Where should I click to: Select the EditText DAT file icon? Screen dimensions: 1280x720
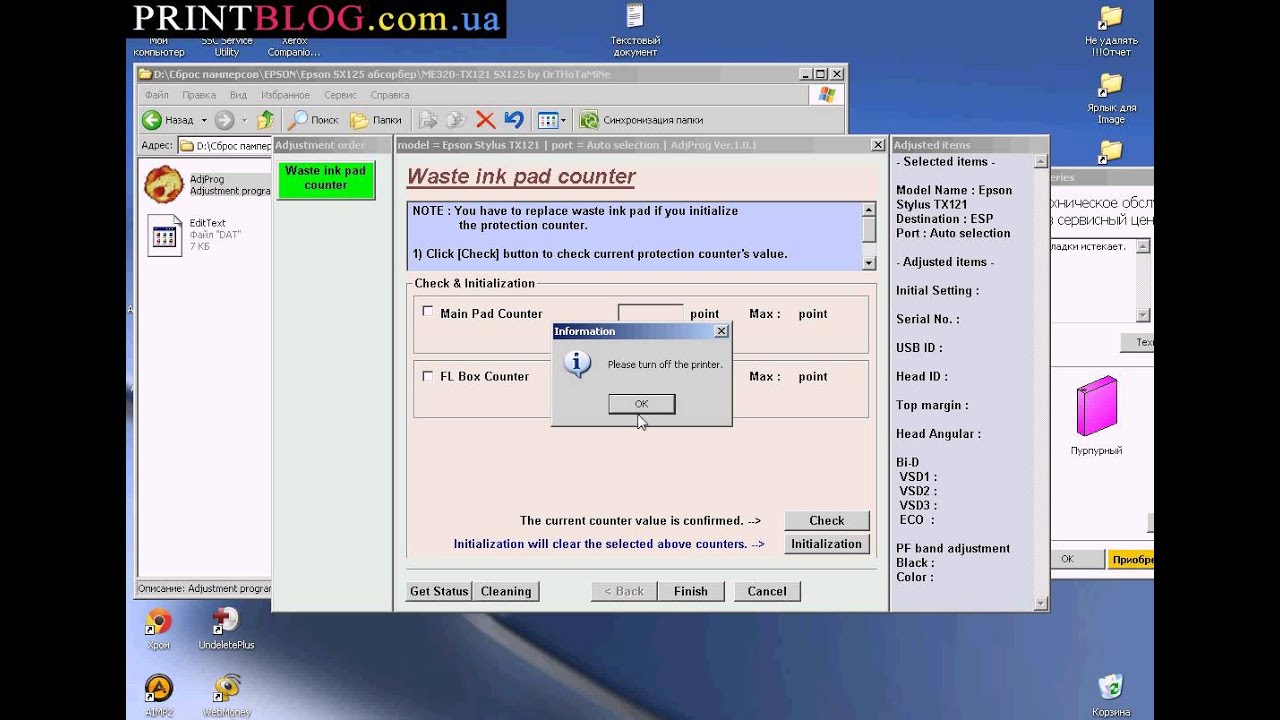point(164,235)
